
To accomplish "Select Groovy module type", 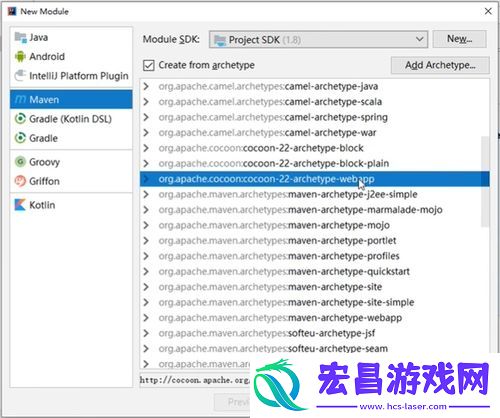I will click(71, 162).
